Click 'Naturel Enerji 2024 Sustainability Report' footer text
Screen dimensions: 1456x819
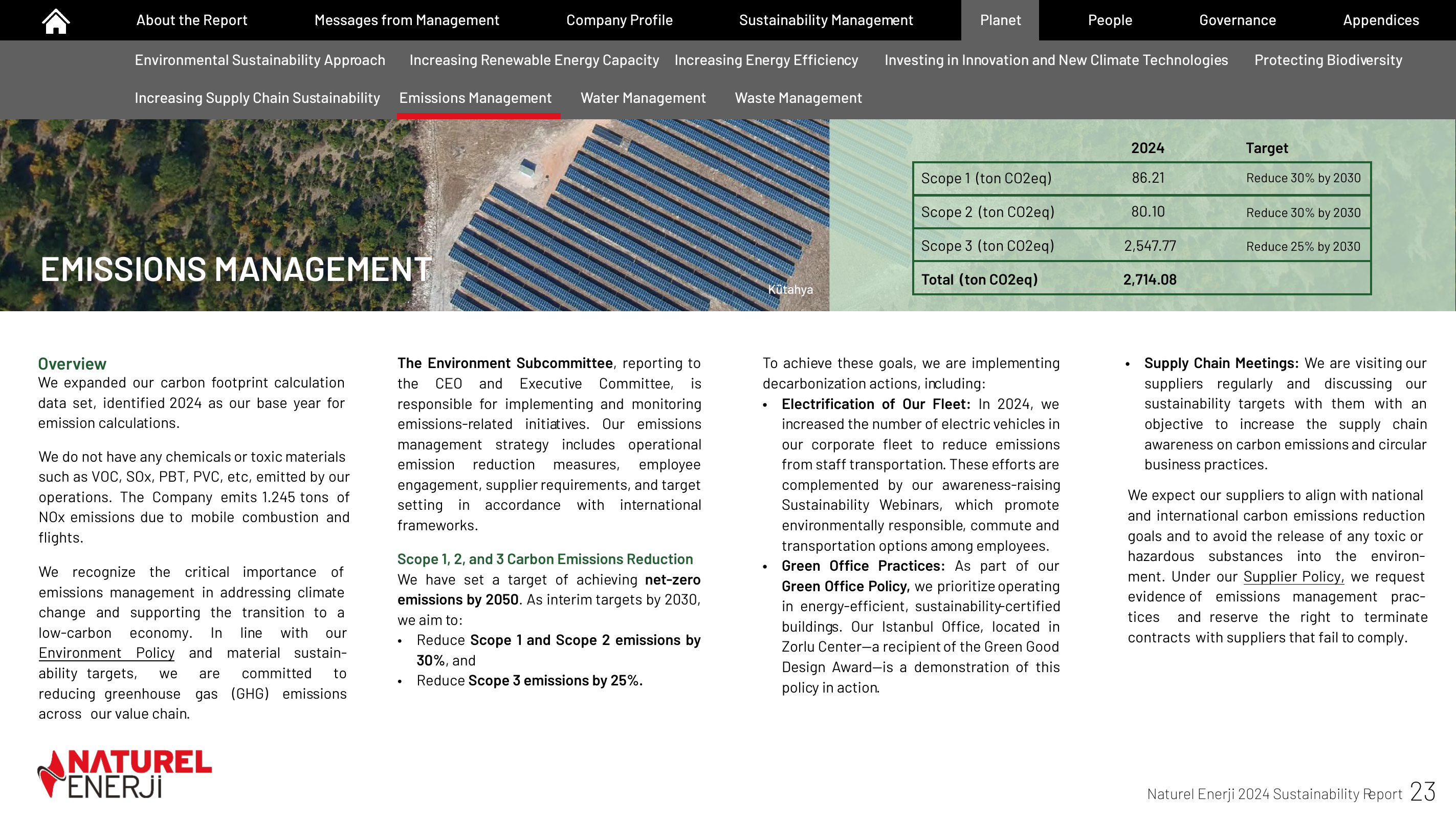(1274, 794)
